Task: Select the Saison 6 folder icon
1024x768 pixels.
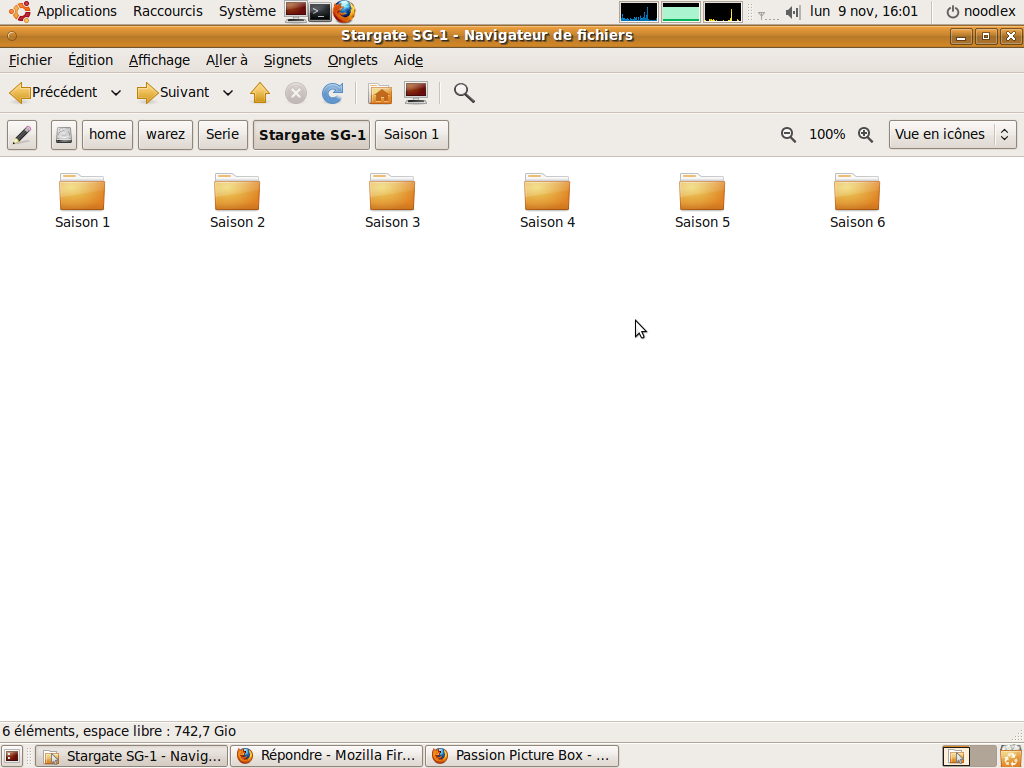Action: [857, 192]
